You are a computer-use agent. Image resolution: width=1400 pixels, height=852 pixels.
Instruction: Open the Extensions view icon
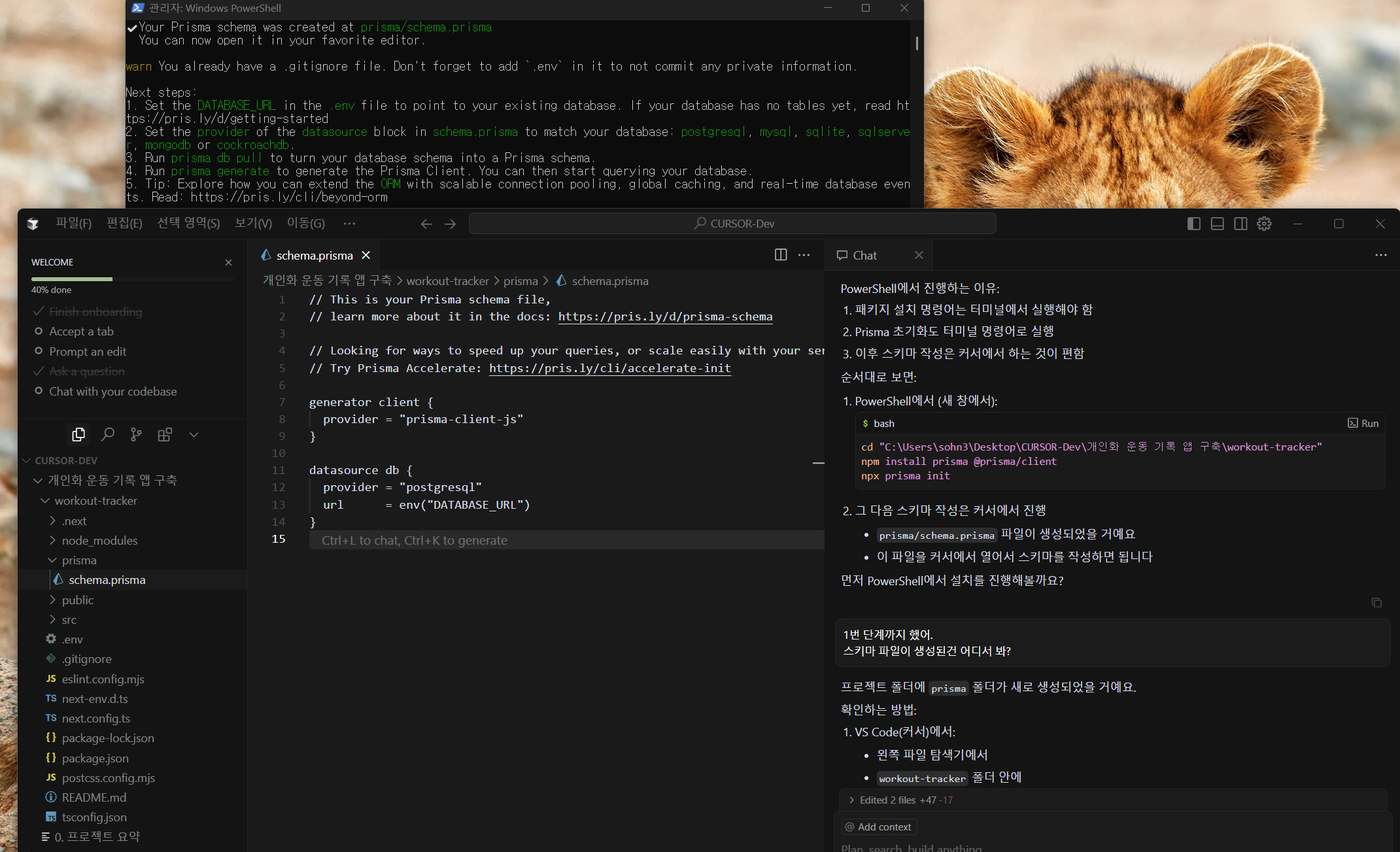(165, 434)
